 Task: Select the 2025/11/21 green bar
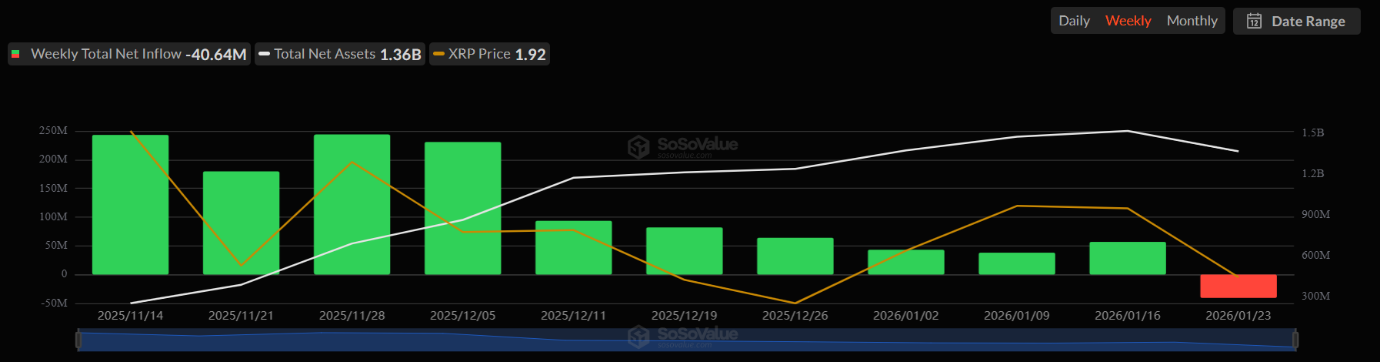tap(241, 223)
